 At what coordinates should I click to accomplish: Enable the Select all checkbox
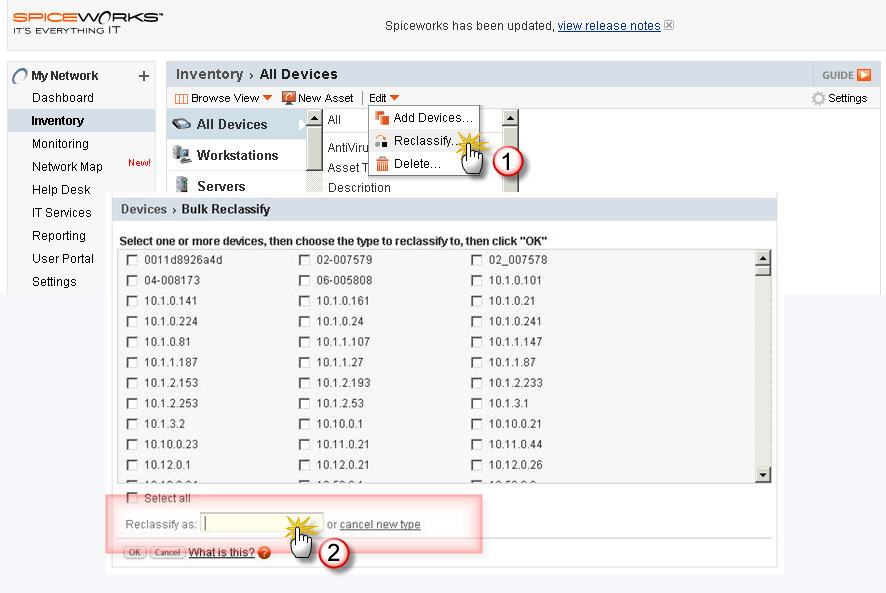click(130, 497)
